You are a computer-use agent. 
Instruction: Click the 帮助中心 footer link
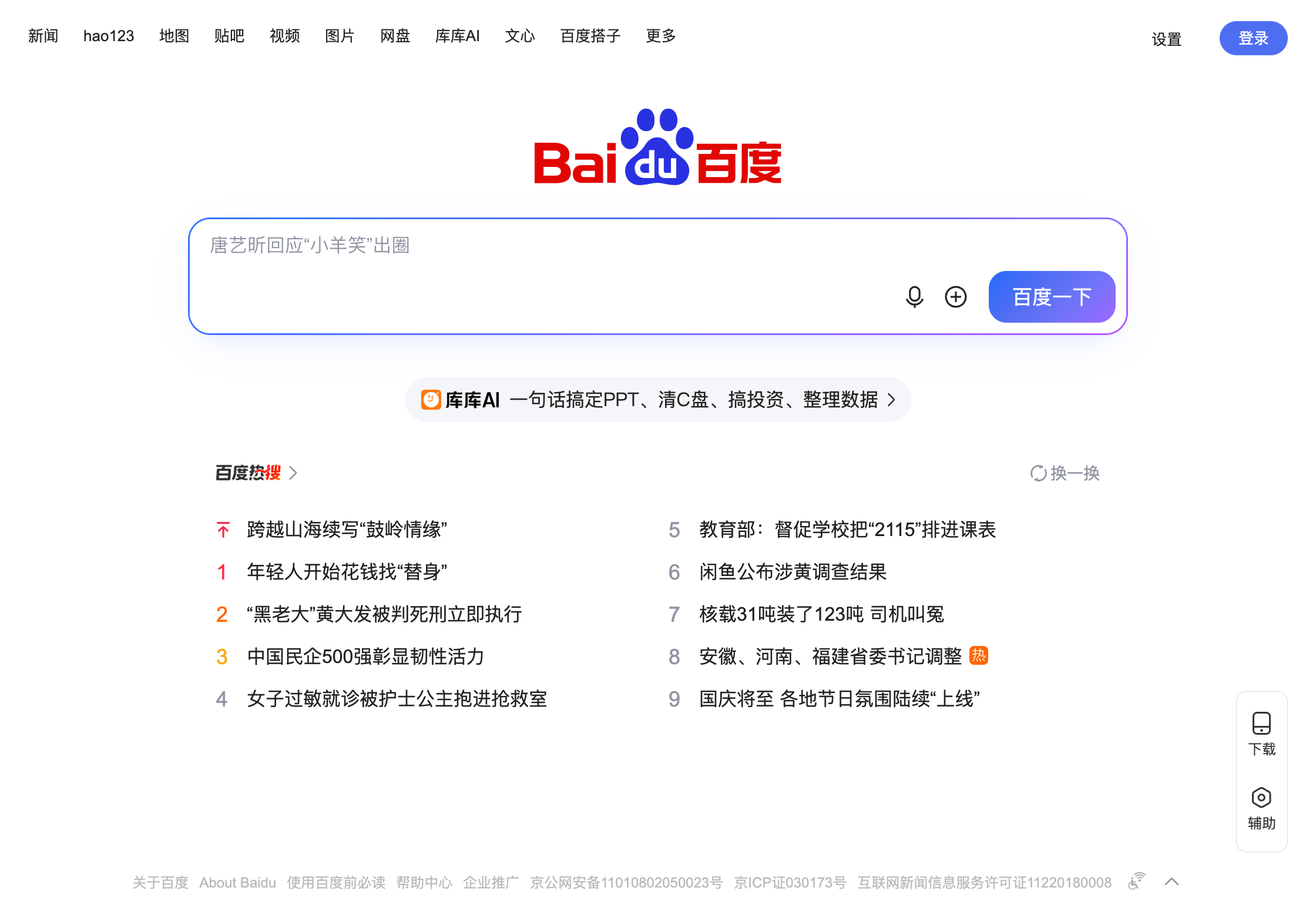coord(424,882)
